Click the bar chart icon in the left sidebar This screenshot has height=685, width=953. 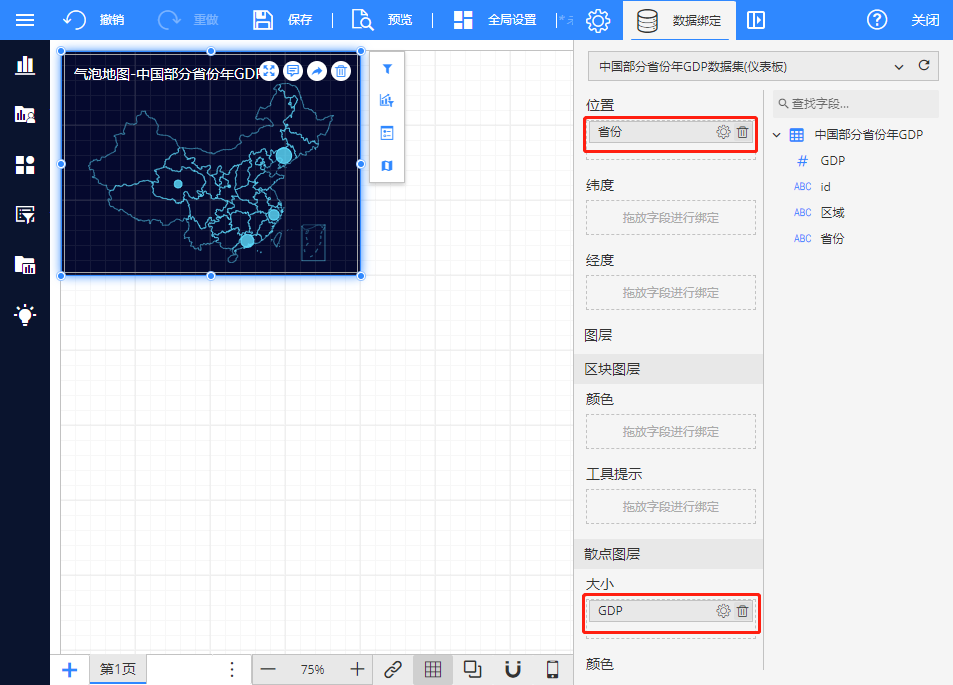pos(25,65)
